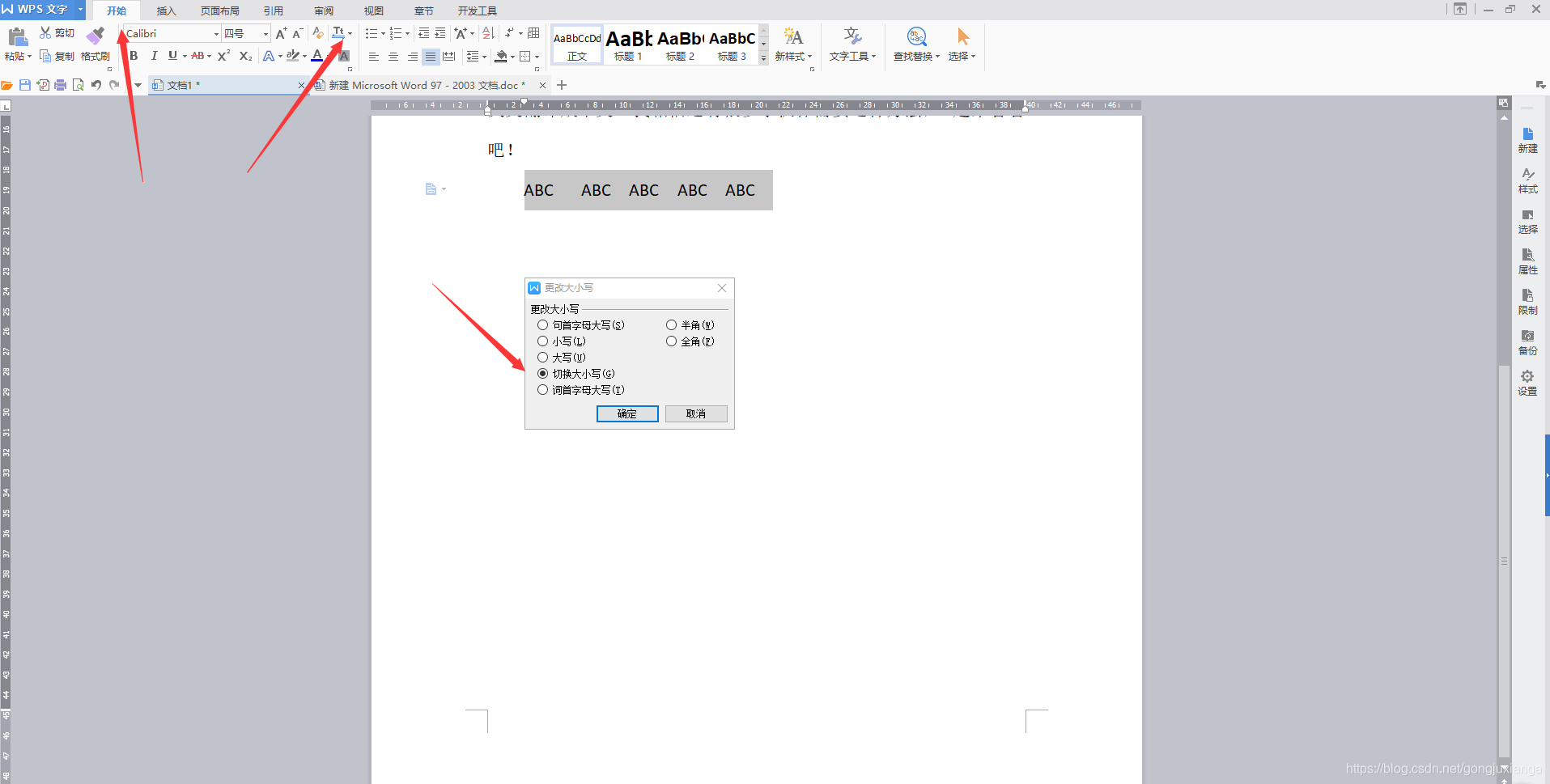Click the decrease indent icon
This screenshot has height=784, width=1550.
[424, 33]
